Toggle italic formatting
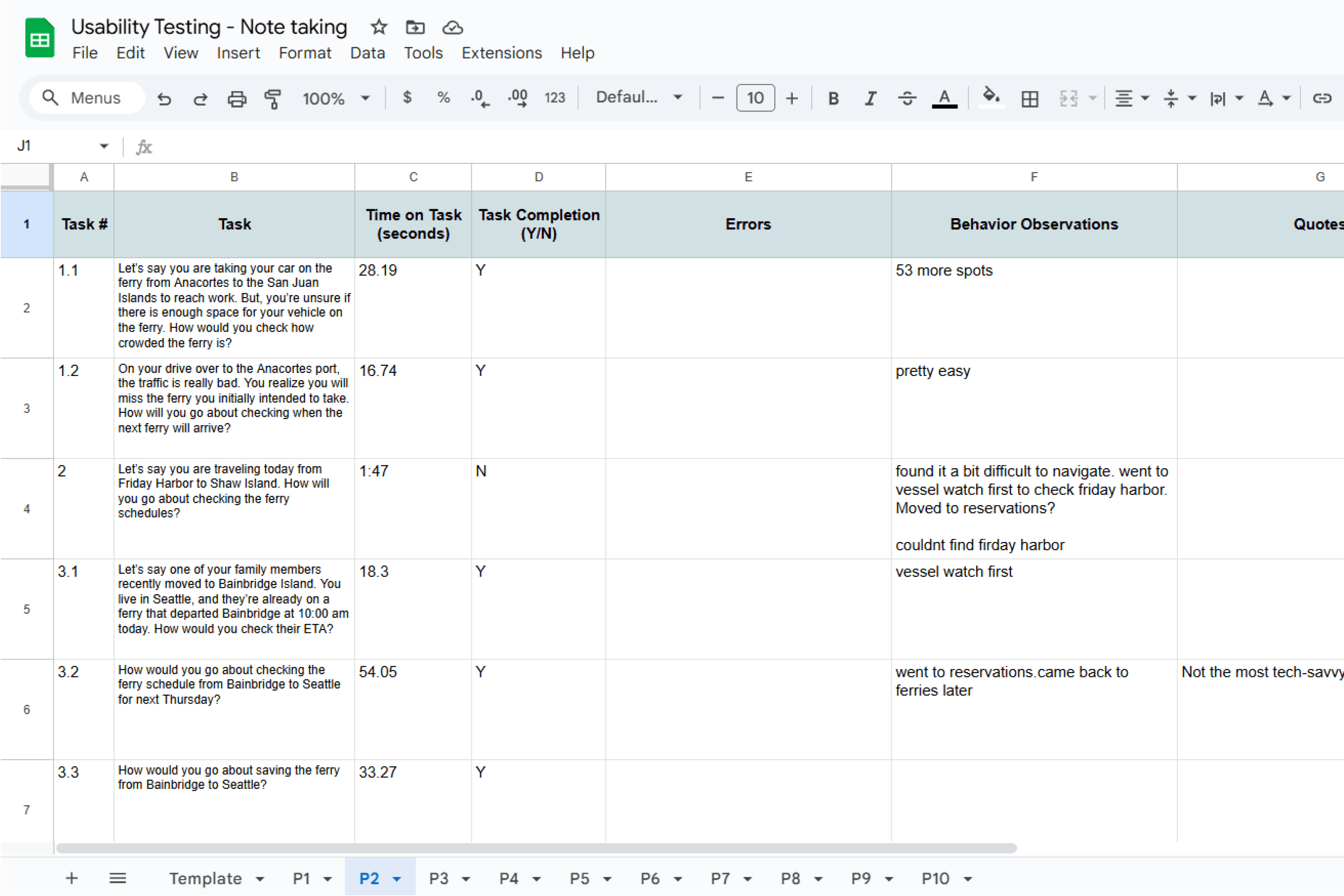The image size is (1344, 896). click(x=870, y=98)
